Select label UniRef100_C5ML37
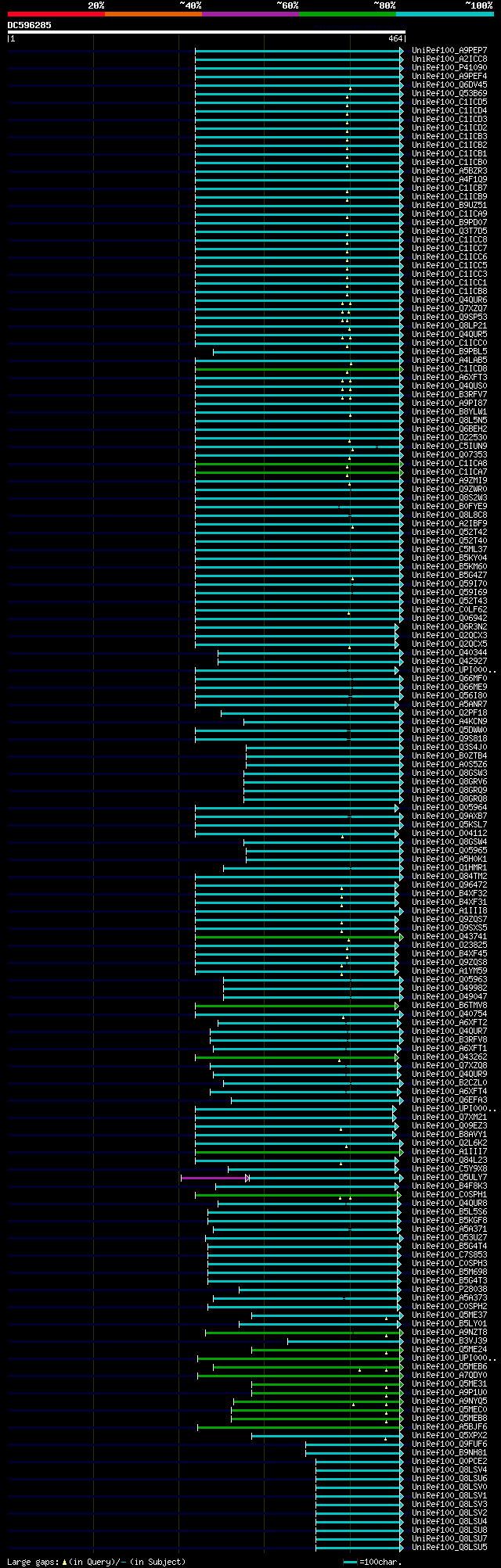The height and width of the screenshot is (1568, 501). tap(449, 550)
